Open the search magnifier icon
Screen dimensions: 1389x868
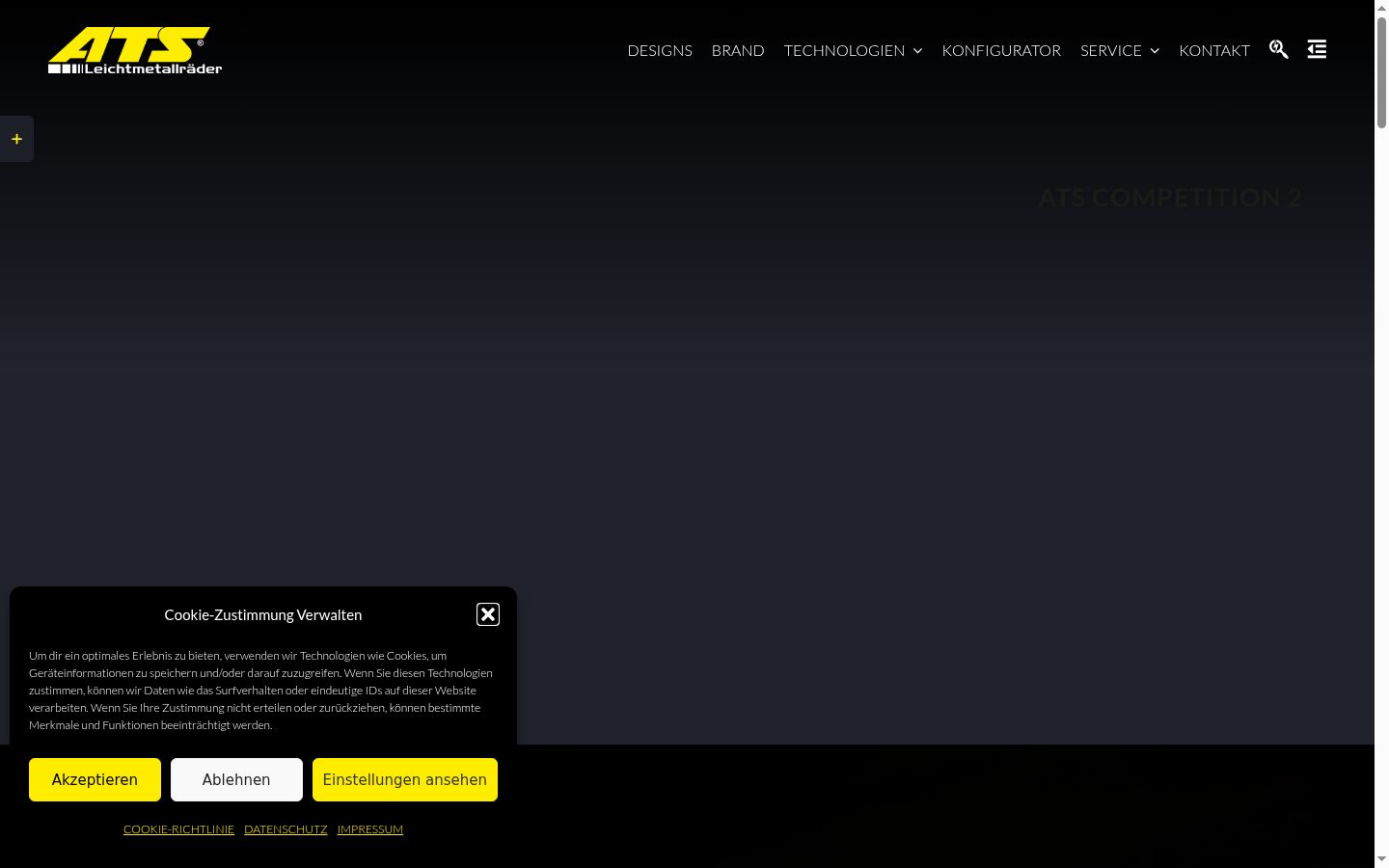point(1279,49)
